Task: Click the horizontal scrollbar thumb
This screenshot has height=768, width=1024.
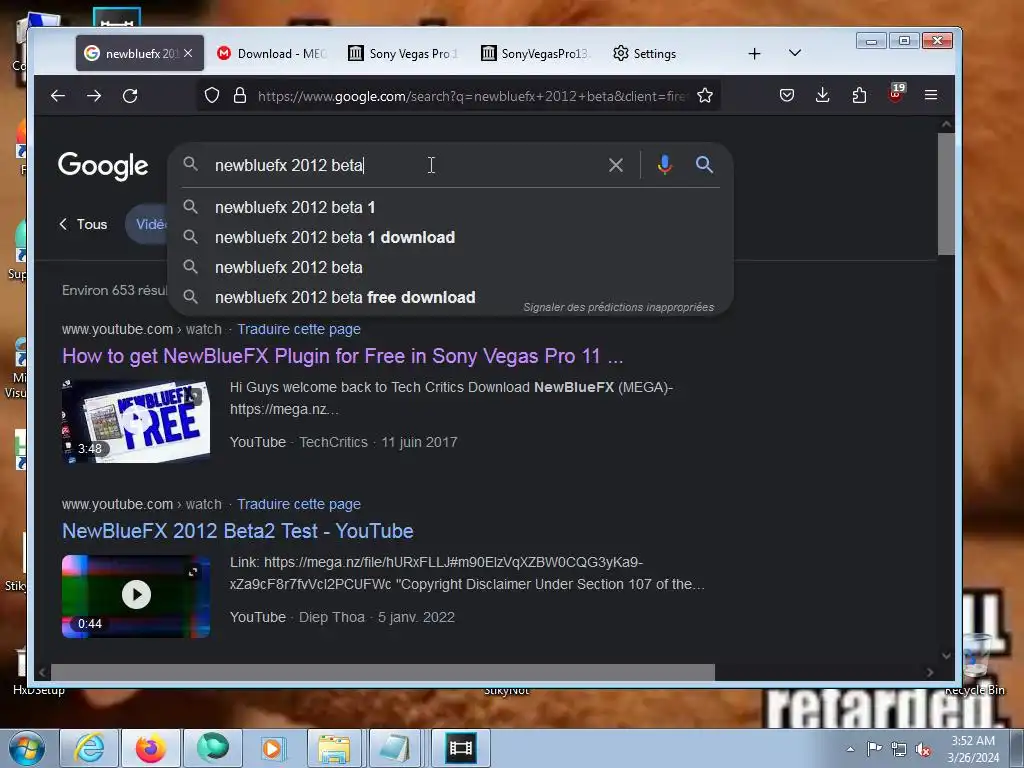Action: (383, 672)
